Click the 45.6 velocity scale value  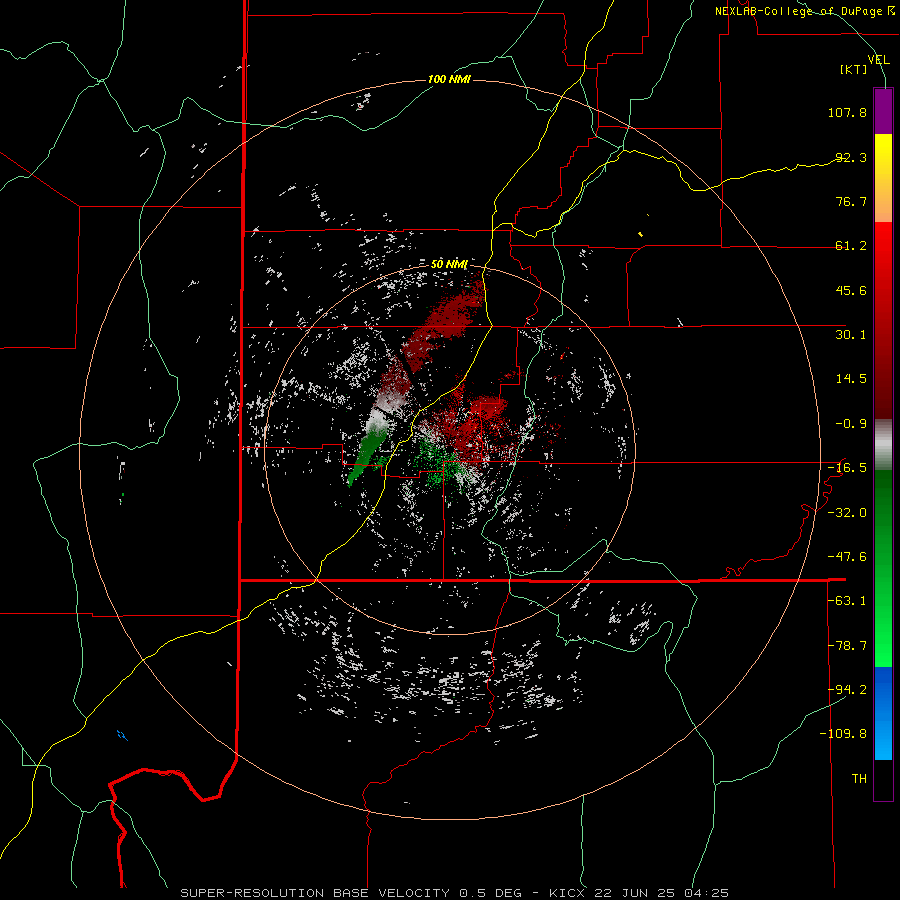[x=851, y=290]
